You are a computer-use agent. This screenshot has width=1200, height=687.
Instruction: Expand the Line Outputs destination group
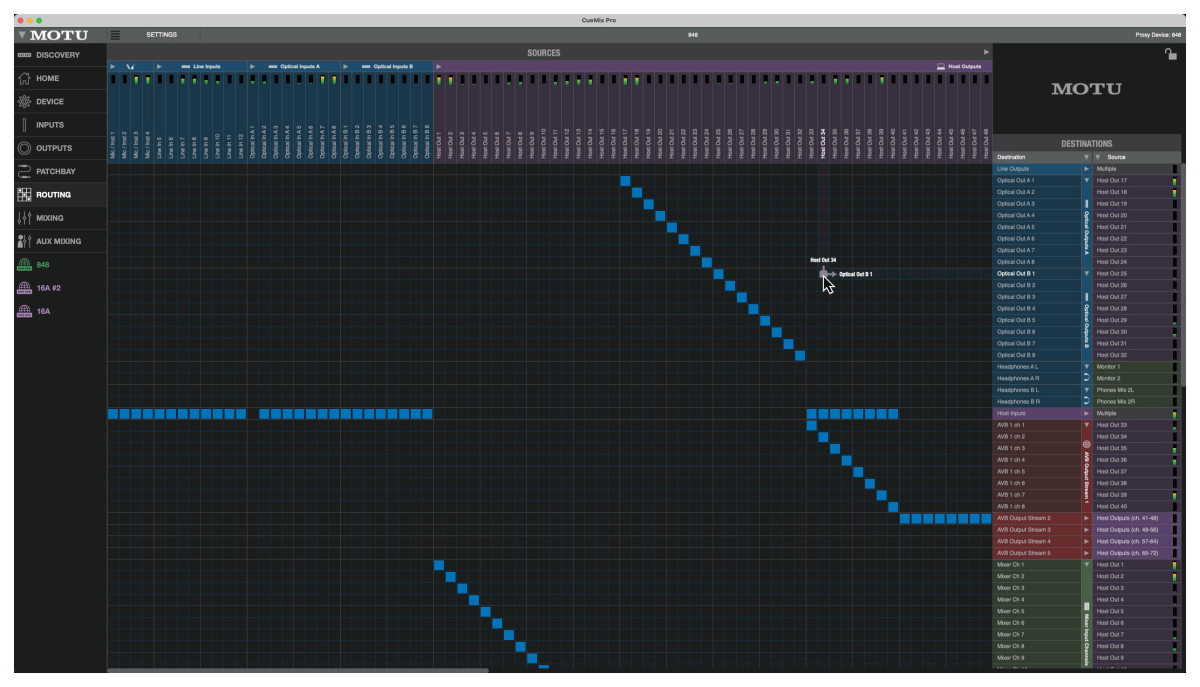(x=1087, y=169)
